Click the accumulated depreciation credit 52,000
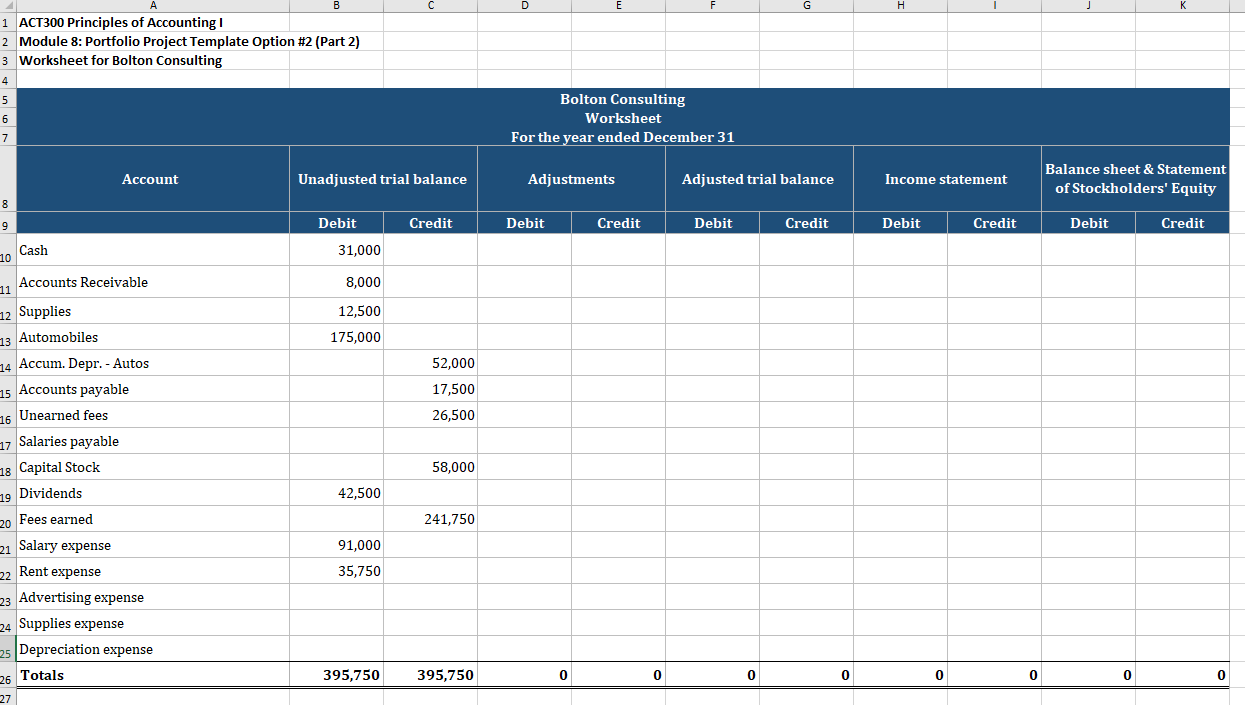Screen dimensions: 1245x705 pos(431,363)
